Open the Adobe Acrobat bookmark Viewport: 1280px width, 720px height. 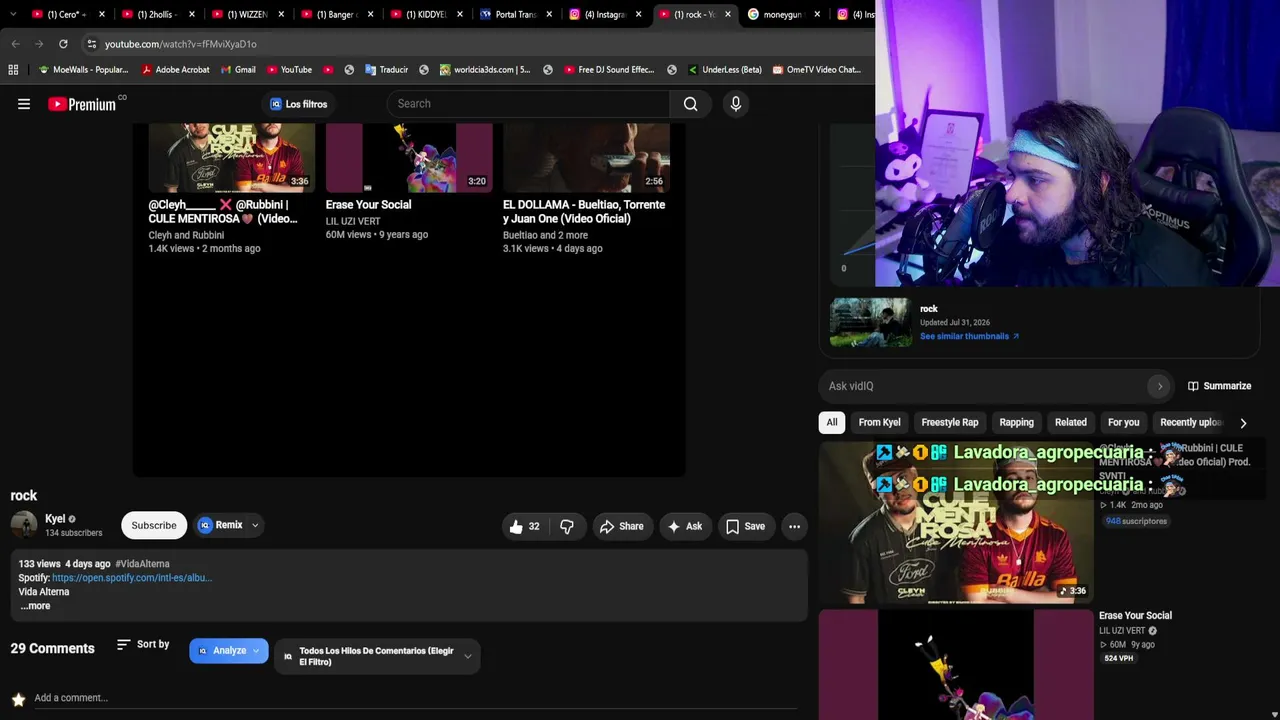point(176,70)
